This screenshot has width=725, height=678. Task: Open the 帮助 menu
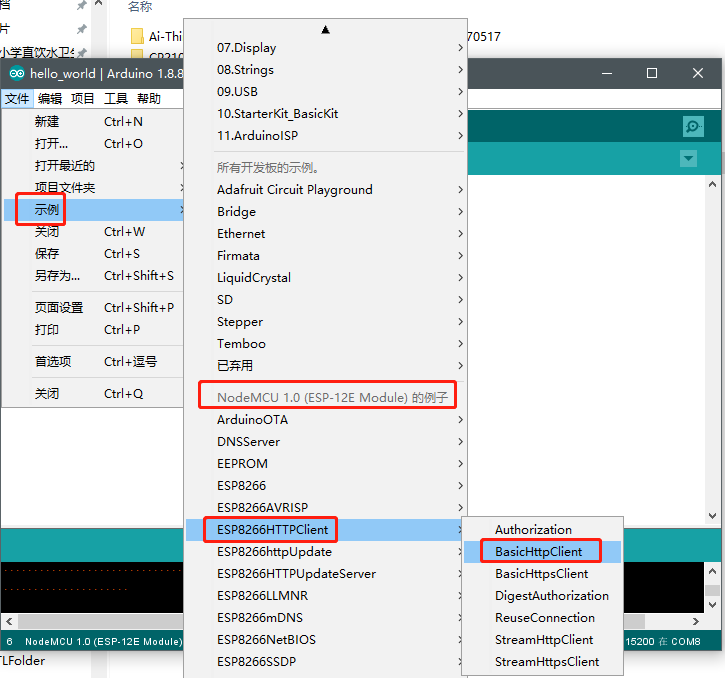pos(149,99)
